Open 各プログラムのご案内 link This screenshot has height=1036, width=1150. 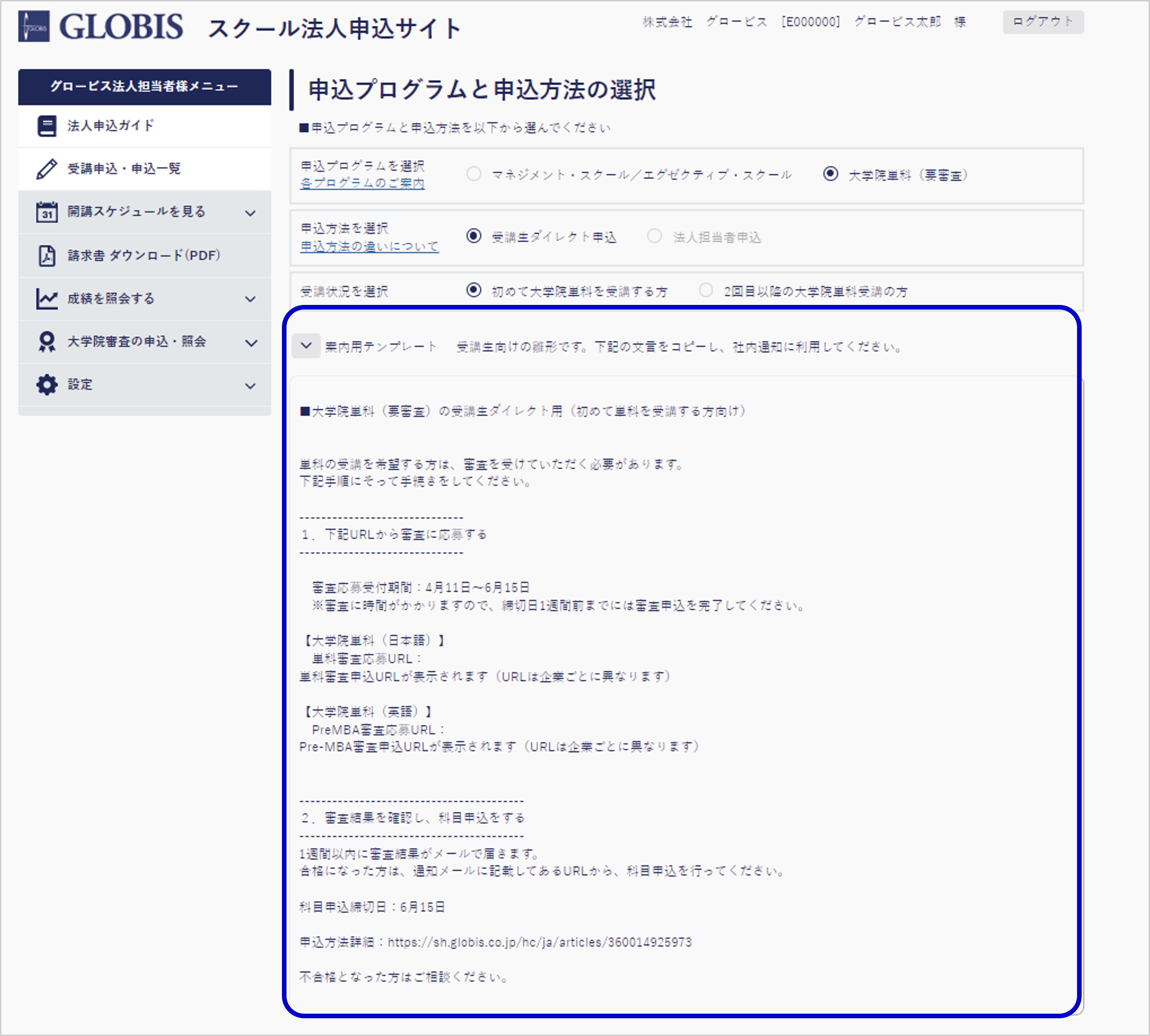(363, 184)
